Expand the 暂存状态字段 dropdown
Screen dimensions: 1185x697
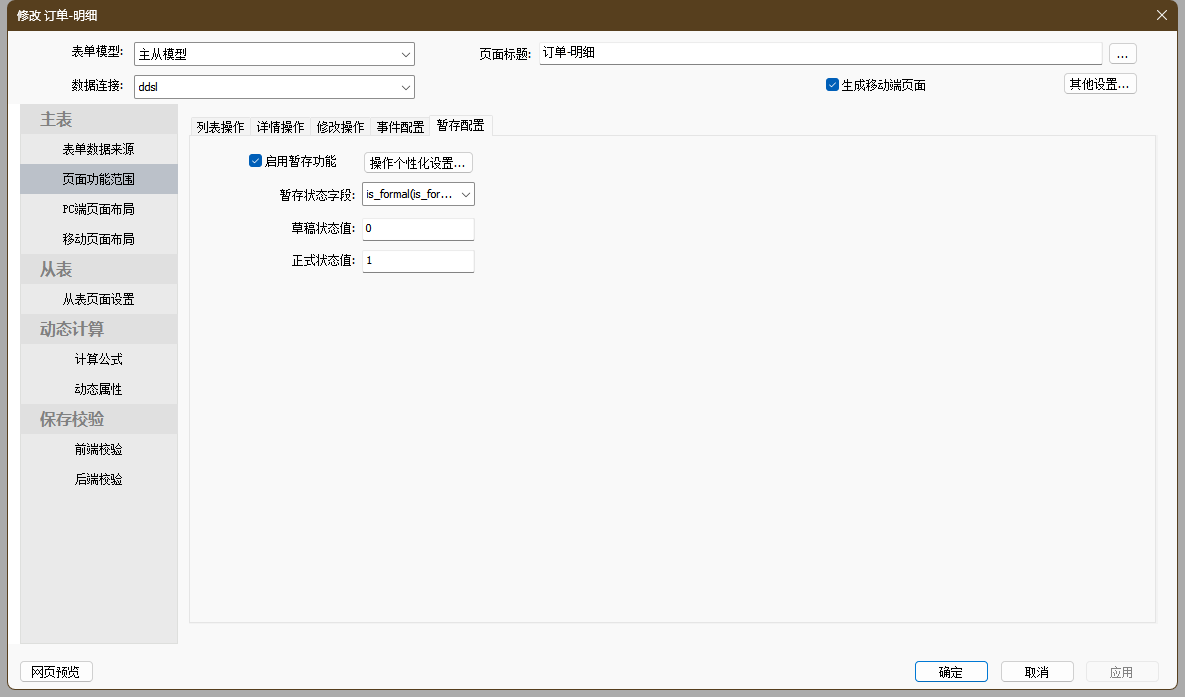[x=466, y=195]
